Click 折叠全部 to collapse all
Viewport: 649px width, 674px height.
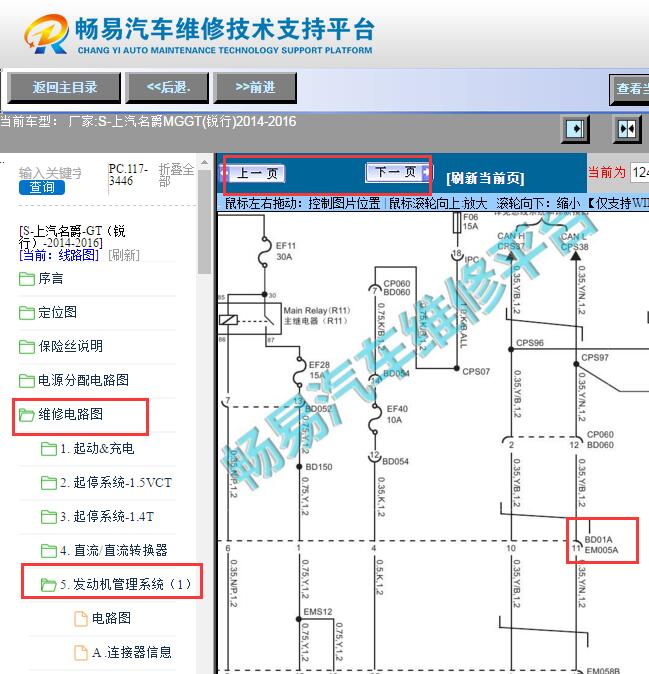coord(176,175)
